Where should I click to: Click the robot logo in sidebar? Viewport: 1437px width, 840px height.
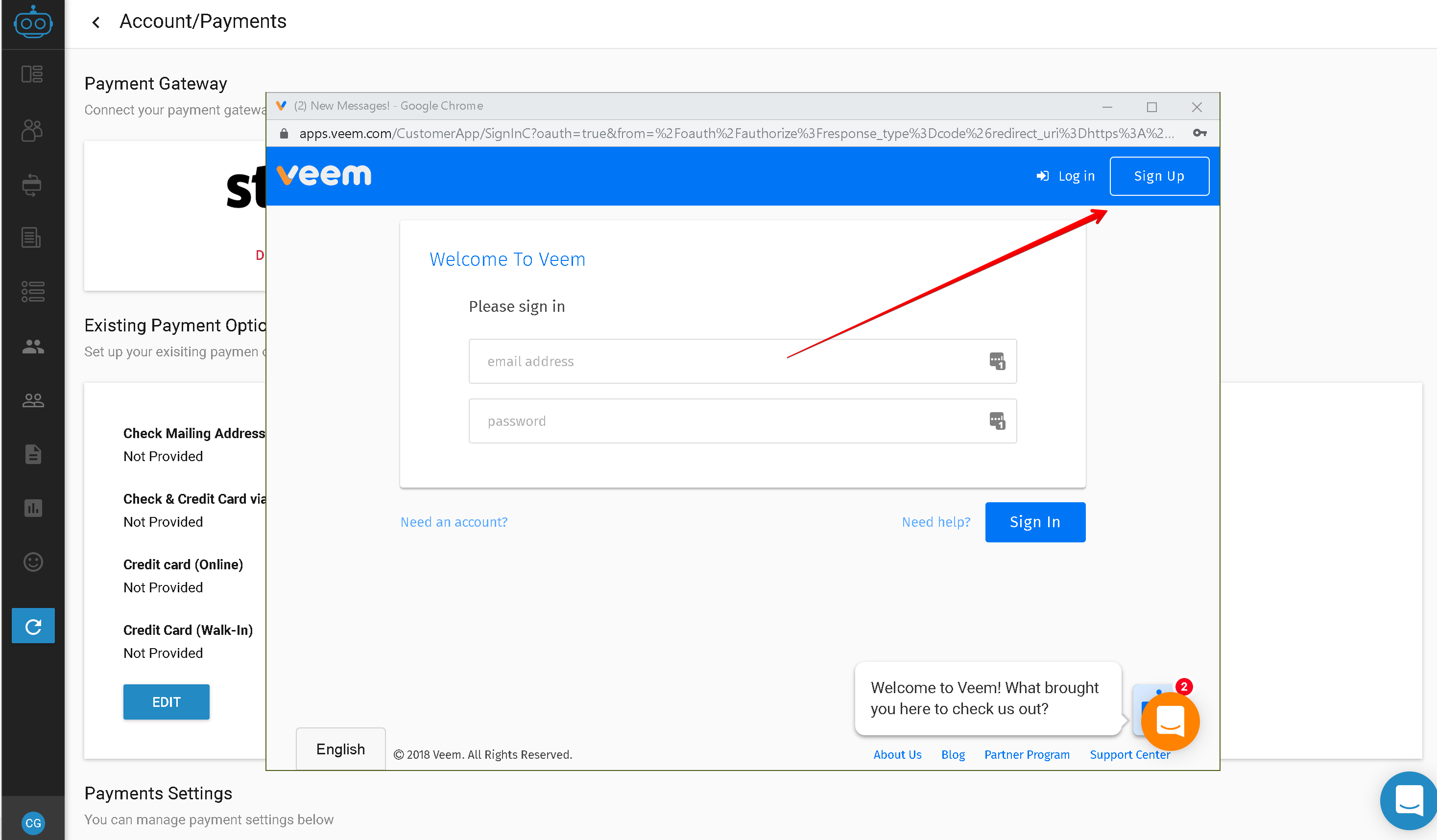point(33,23)
